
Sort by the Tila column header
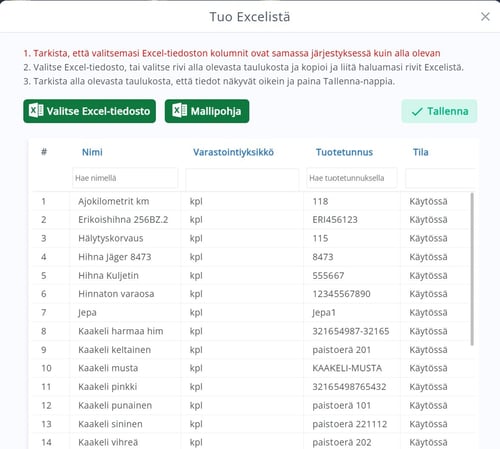(420, 152)
